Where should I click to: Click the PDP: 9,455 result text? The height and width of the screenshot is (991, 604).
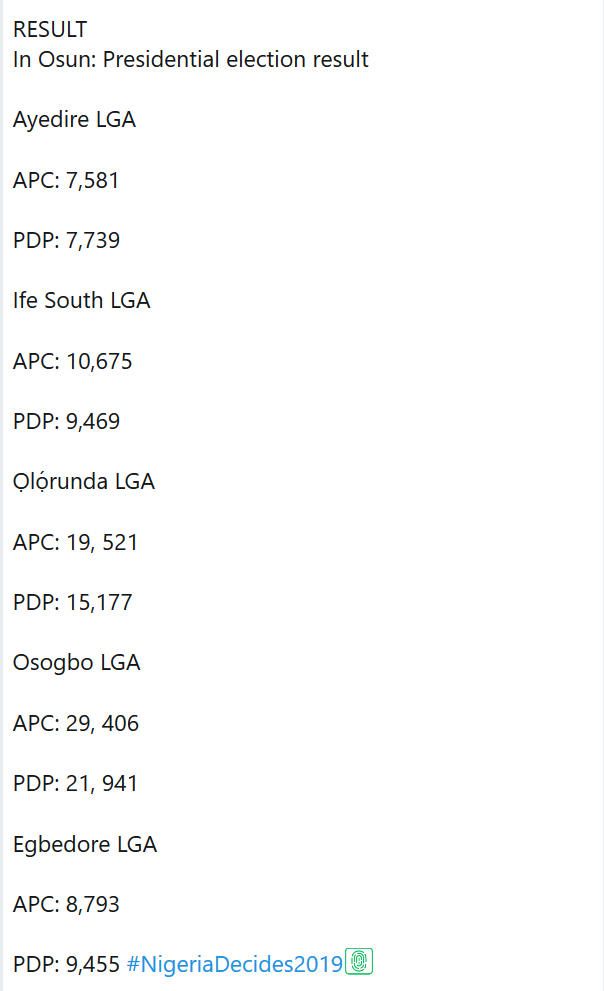click(66, 965)
